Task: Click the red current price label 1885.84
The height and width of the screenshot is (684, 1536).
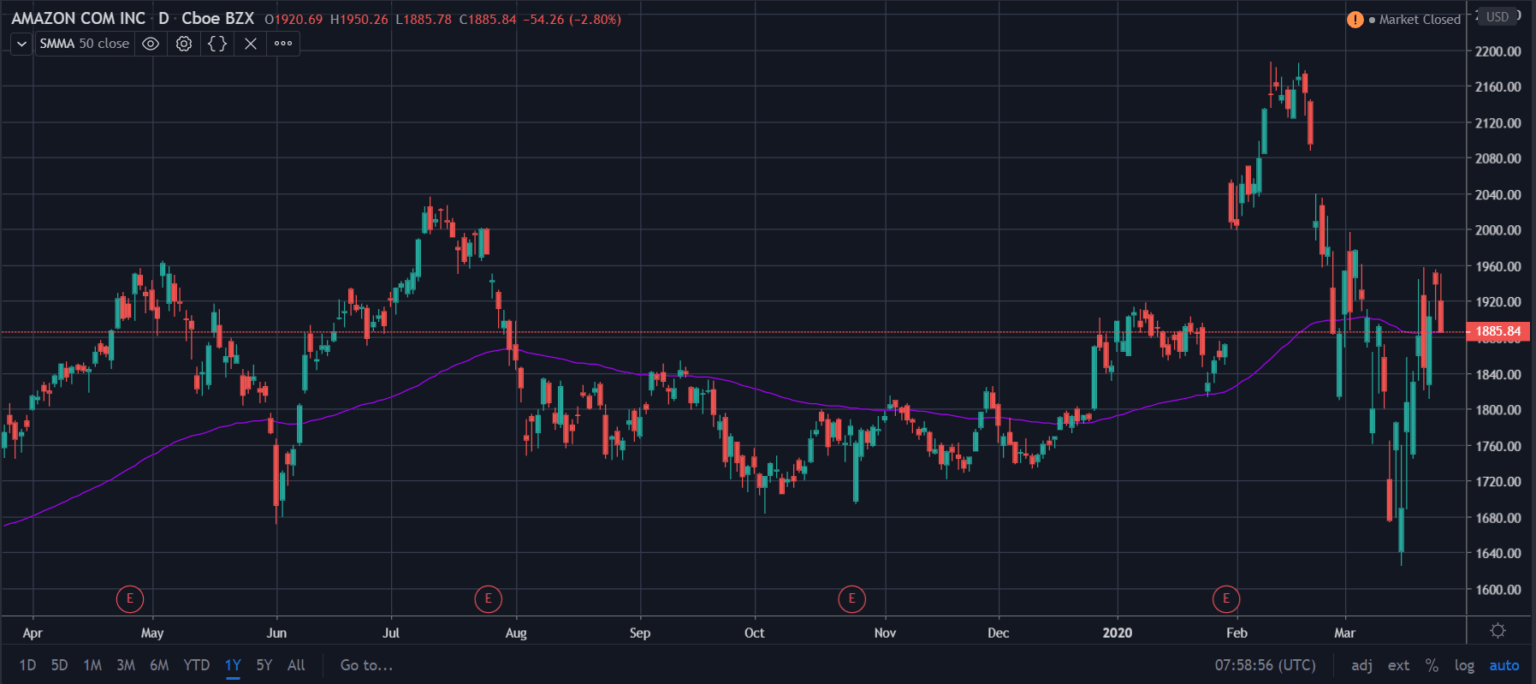Action: tap(1500, 330)
